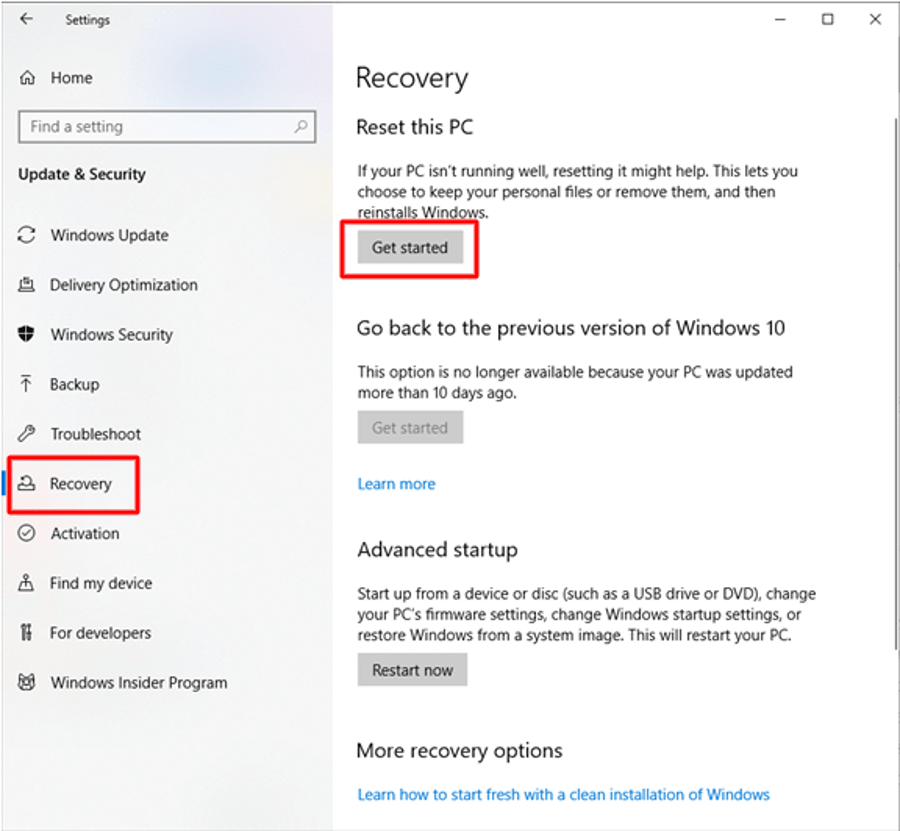Click the back arrow icon in Settings

click(x=26, y=19)
